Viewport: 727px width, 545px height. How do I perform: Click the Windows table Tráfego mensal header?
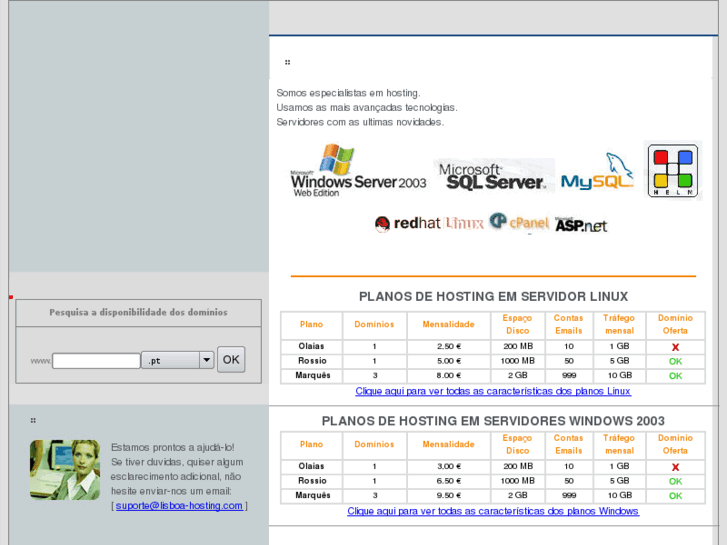619,444
